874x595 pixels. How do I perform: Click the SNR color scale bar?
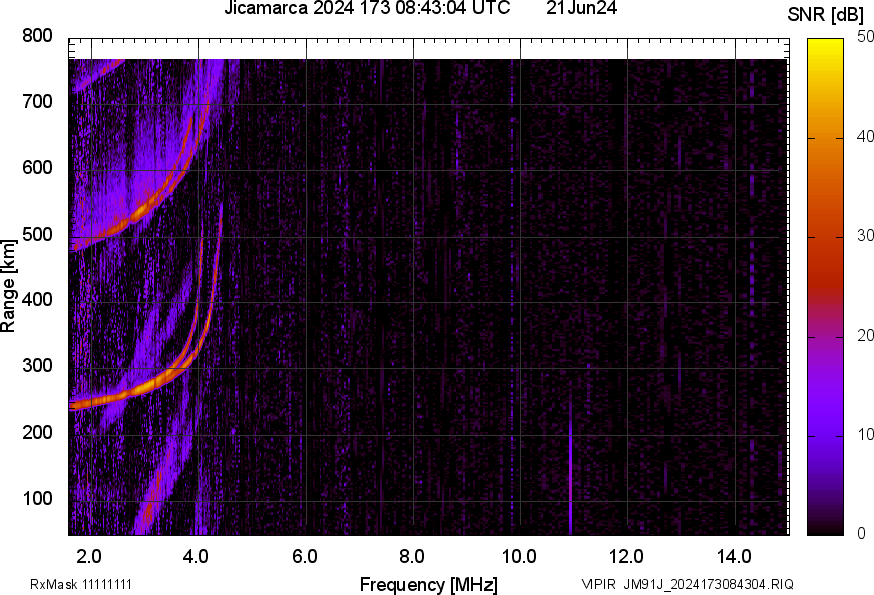point(826,287)
